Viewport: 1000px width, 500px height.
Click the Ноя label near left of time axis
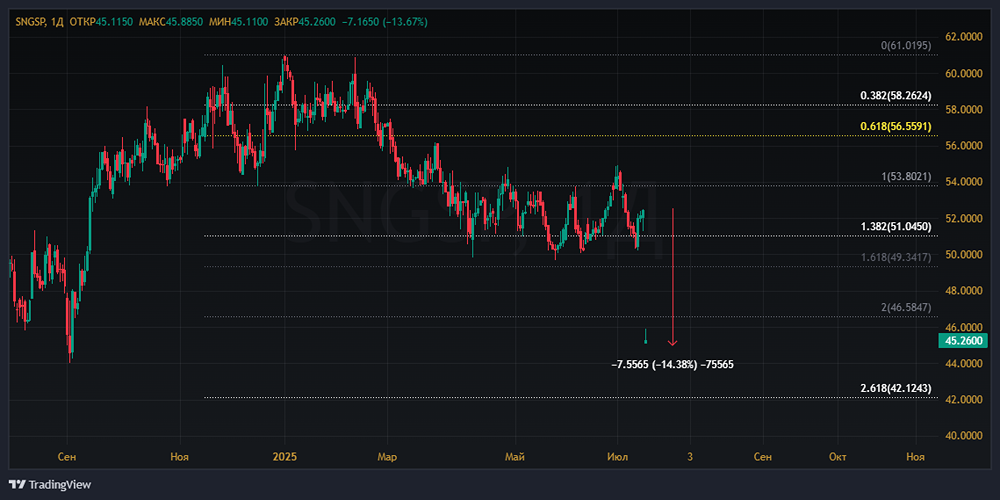pyautogui.click(x=180, y=457)
